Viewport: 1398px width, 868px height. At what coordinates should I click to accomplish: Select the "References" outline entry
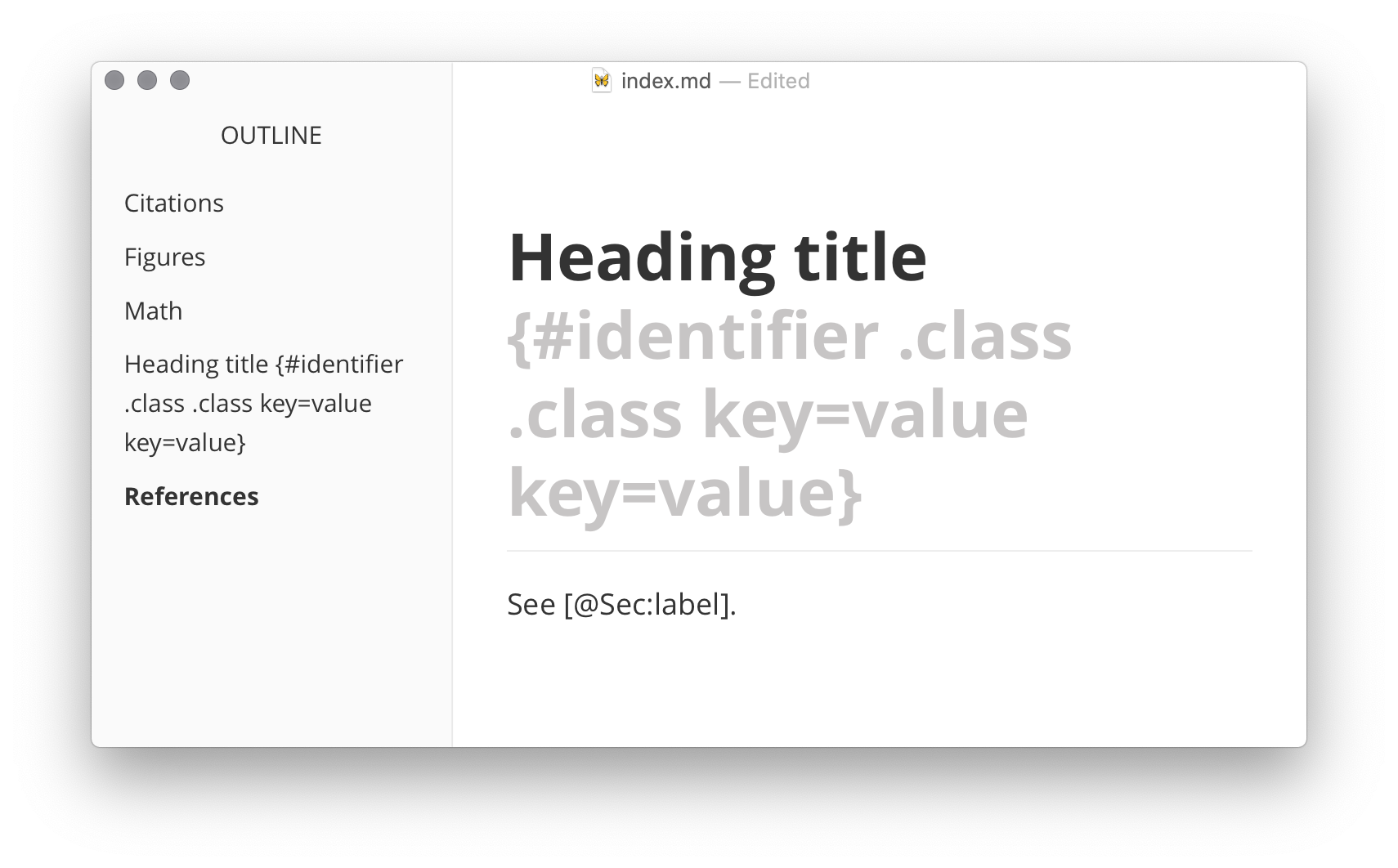[191, 496]
